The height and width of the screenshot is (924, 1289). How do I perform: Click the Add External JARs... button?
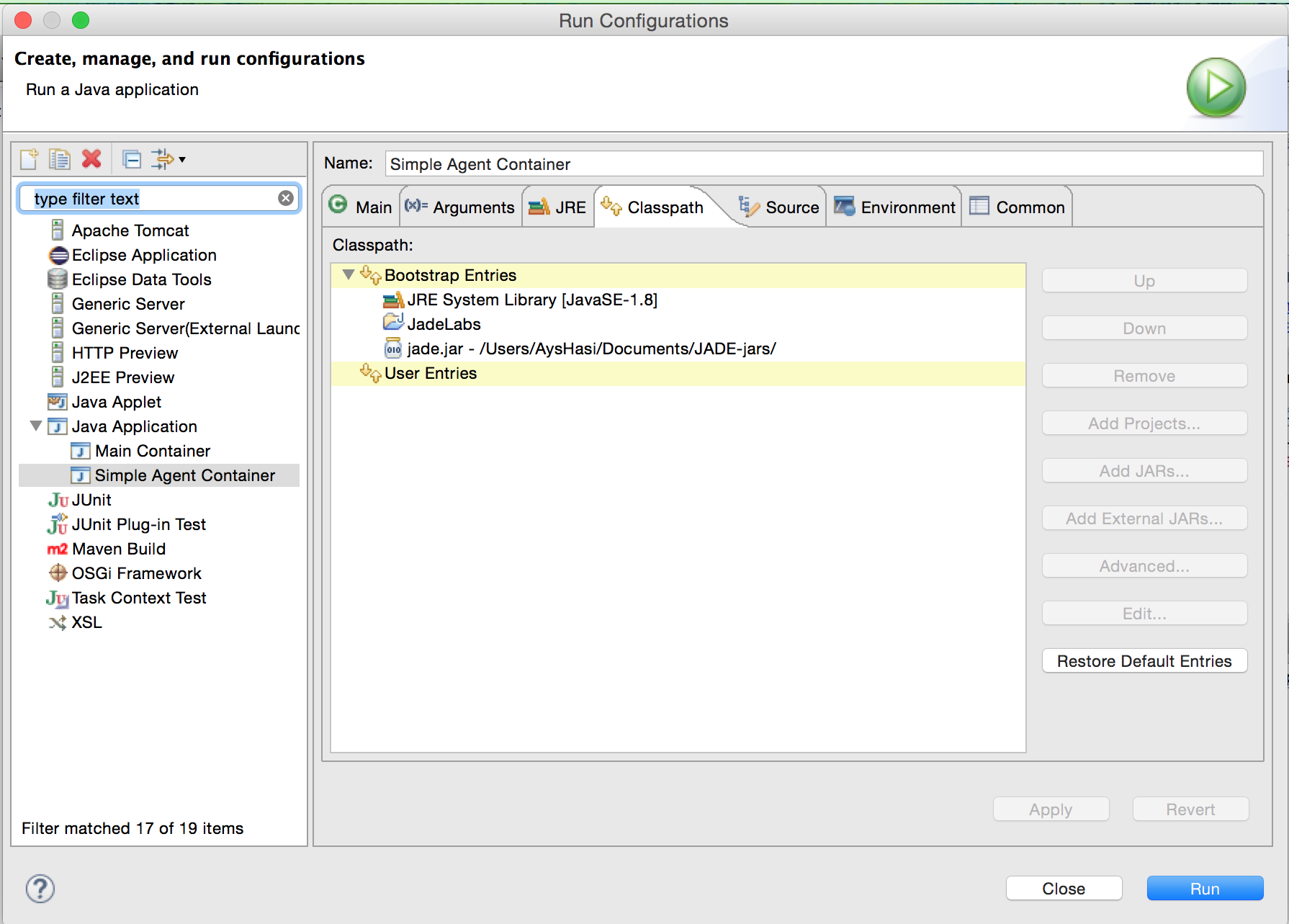click(1144, 519)
